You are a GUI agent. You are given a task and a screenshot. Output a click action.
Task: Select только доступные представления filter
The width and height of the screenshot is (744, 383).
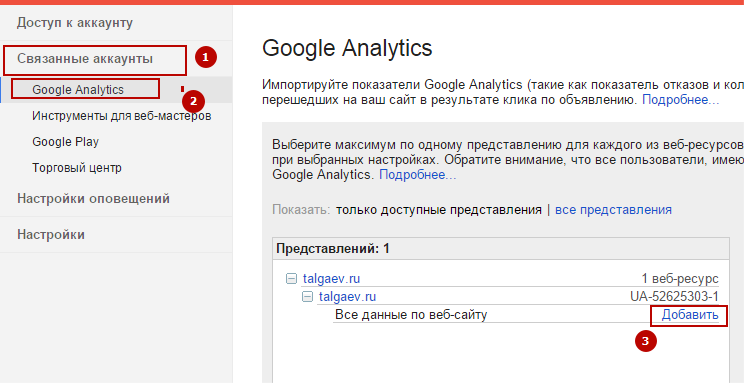tap(439, 210)
